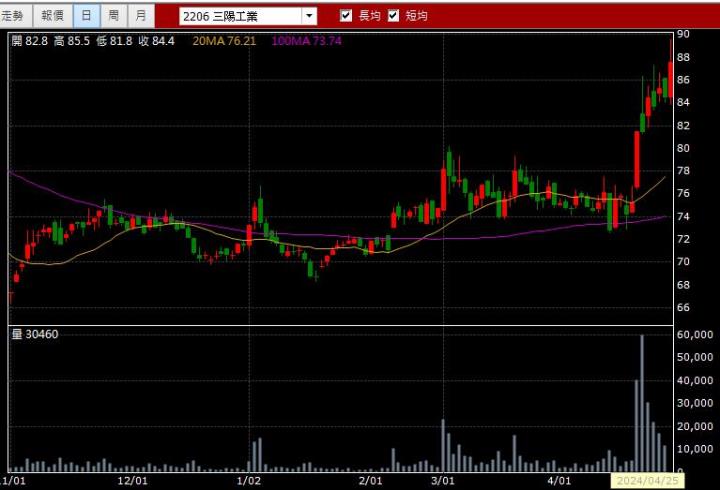Click the 量 30460 volume readout

click(35, 334)
